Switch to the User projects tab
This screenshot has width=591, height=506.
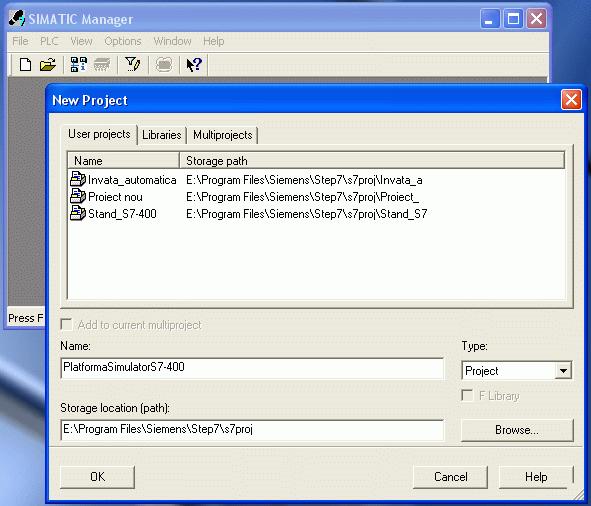(99, 134)
